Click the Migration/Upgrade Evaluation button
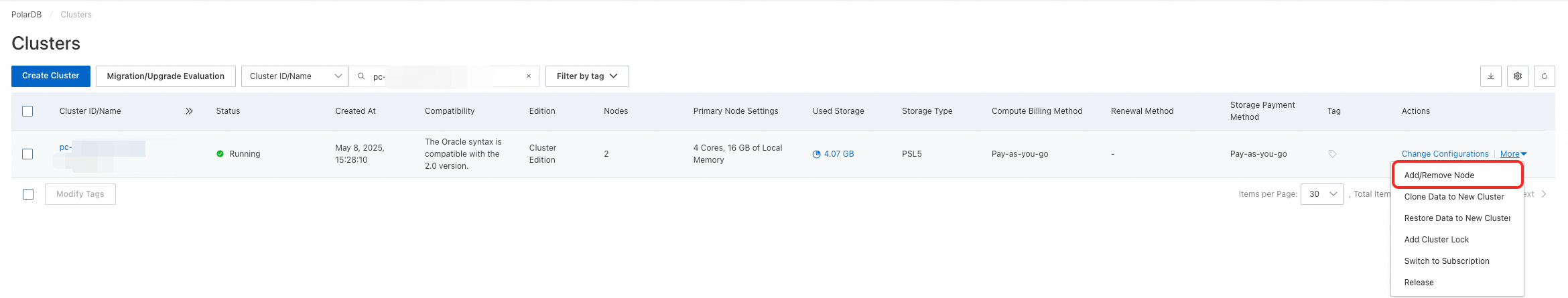1568x298 pixels. (166, 76)
